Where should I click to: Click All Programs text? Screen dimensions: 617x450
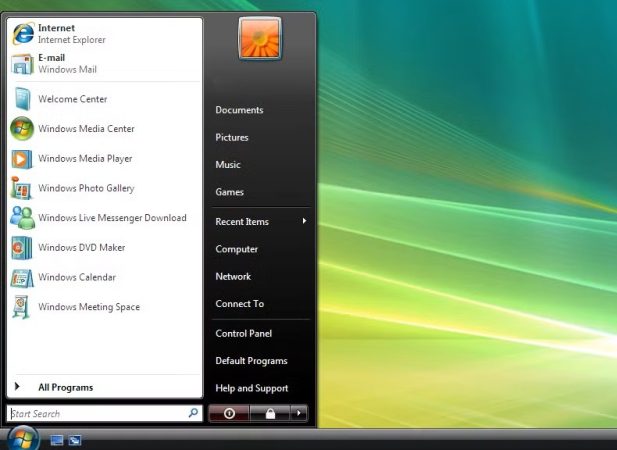(66, 387)
